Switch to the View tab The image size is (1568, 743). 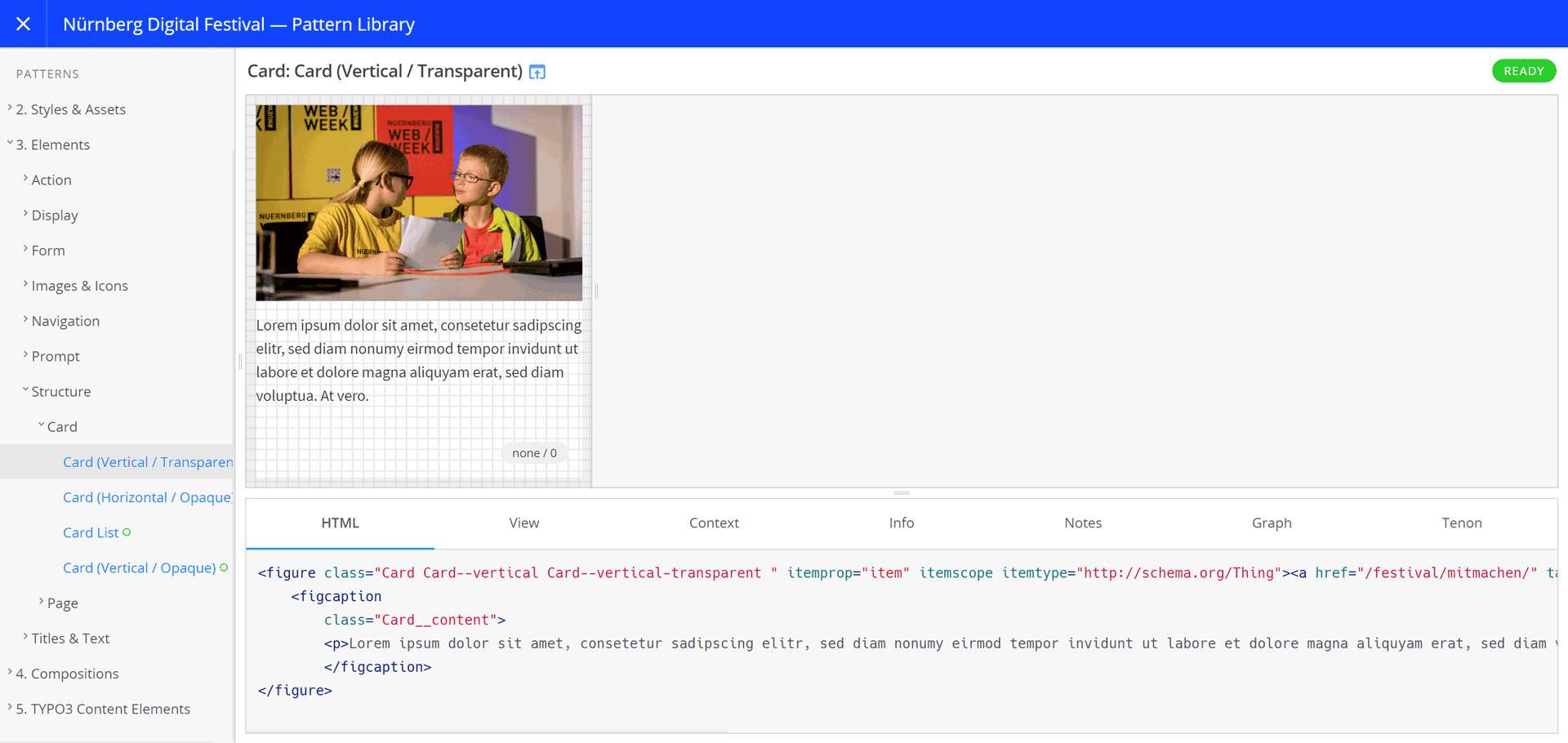(x=524, y=523)
